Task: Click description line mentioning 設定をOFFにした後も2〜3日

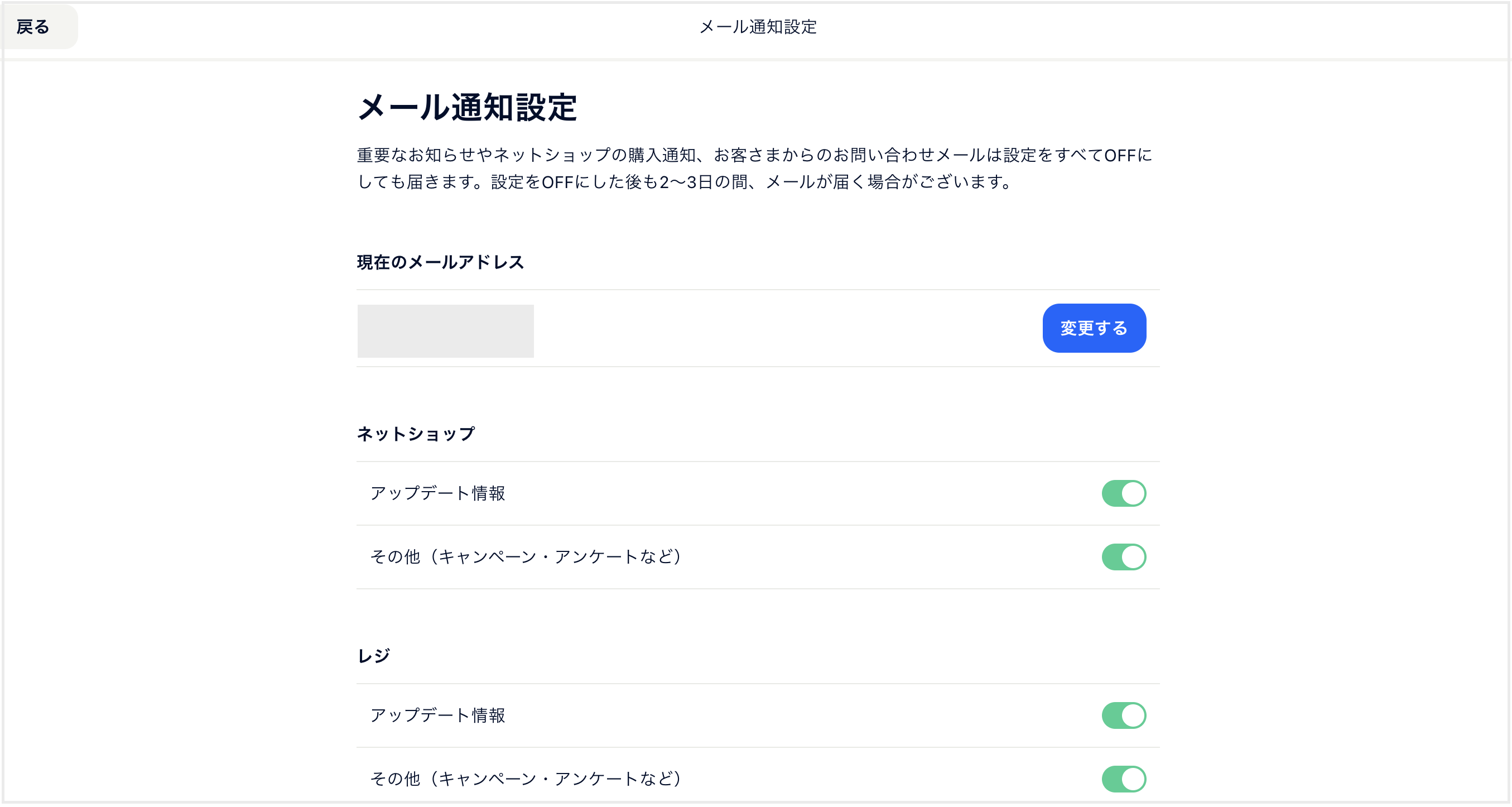Action: point(685,182)
